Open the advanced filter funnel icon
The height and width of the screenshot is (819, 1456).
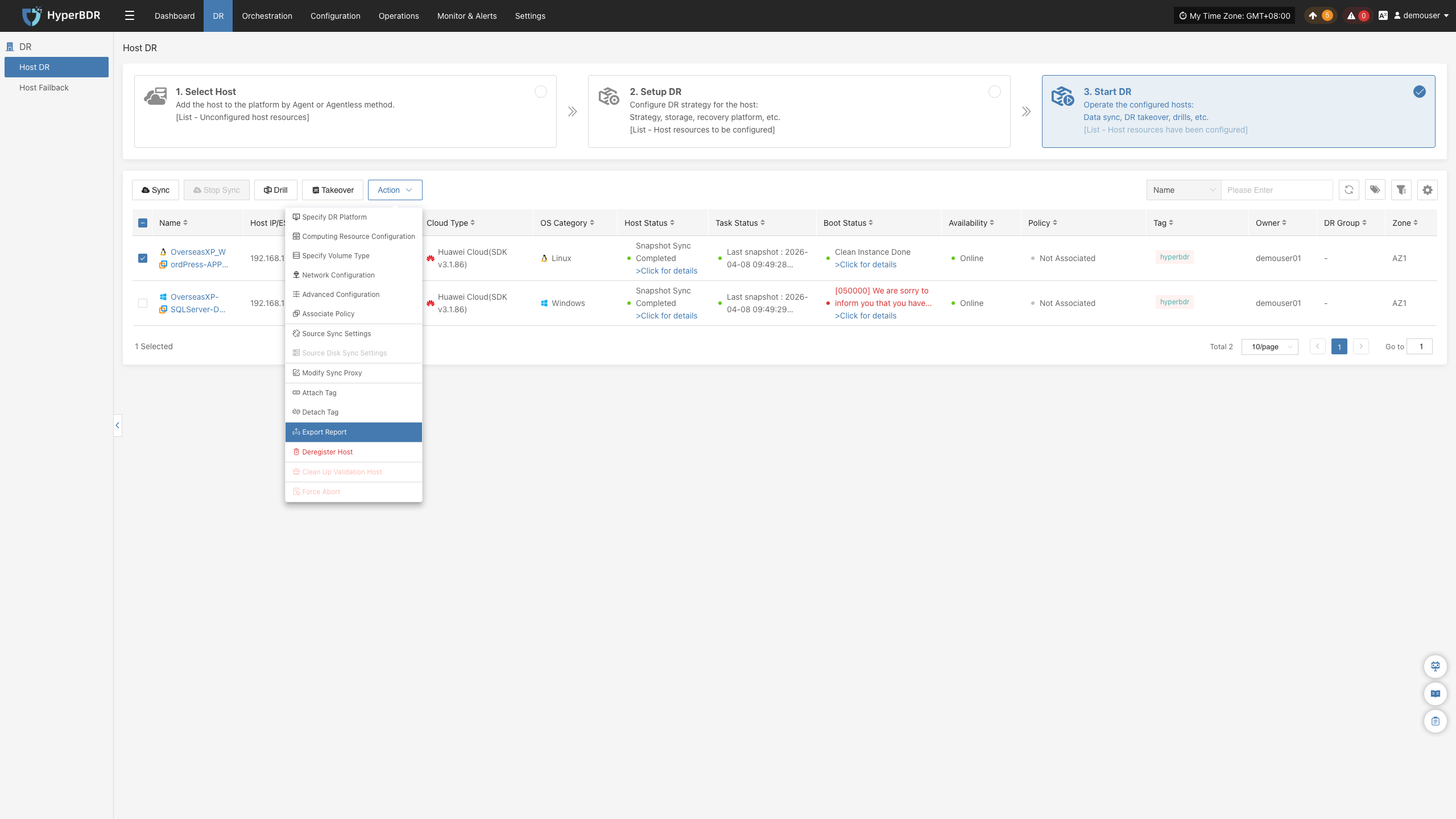coord(1401,190)
